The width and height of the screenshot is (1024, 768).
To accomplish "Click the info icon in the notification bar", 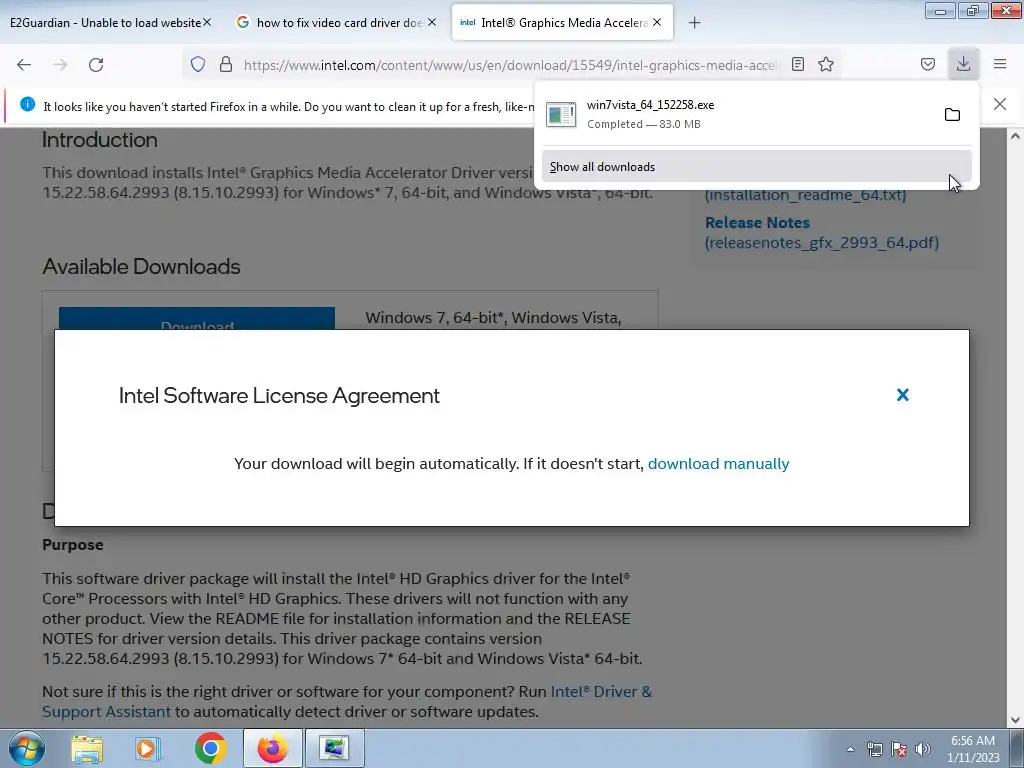I will pyautogui.click(x=27, y=104).
